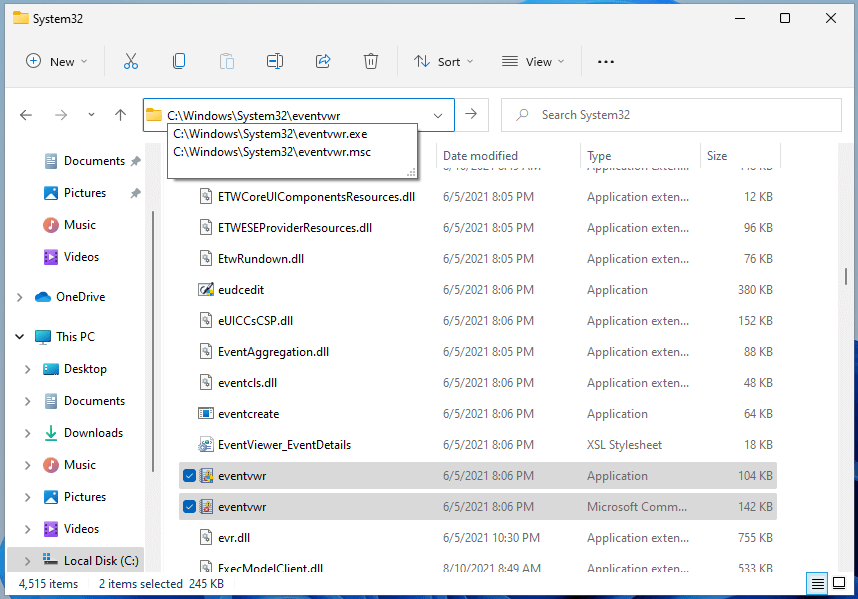
Task: Open the address bar history dropdown
Action: point(438,115)
